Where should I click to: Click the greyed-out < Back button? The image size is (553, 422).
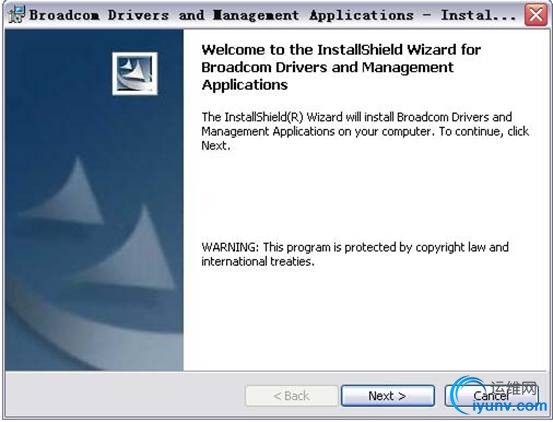(x=292, y=396)
